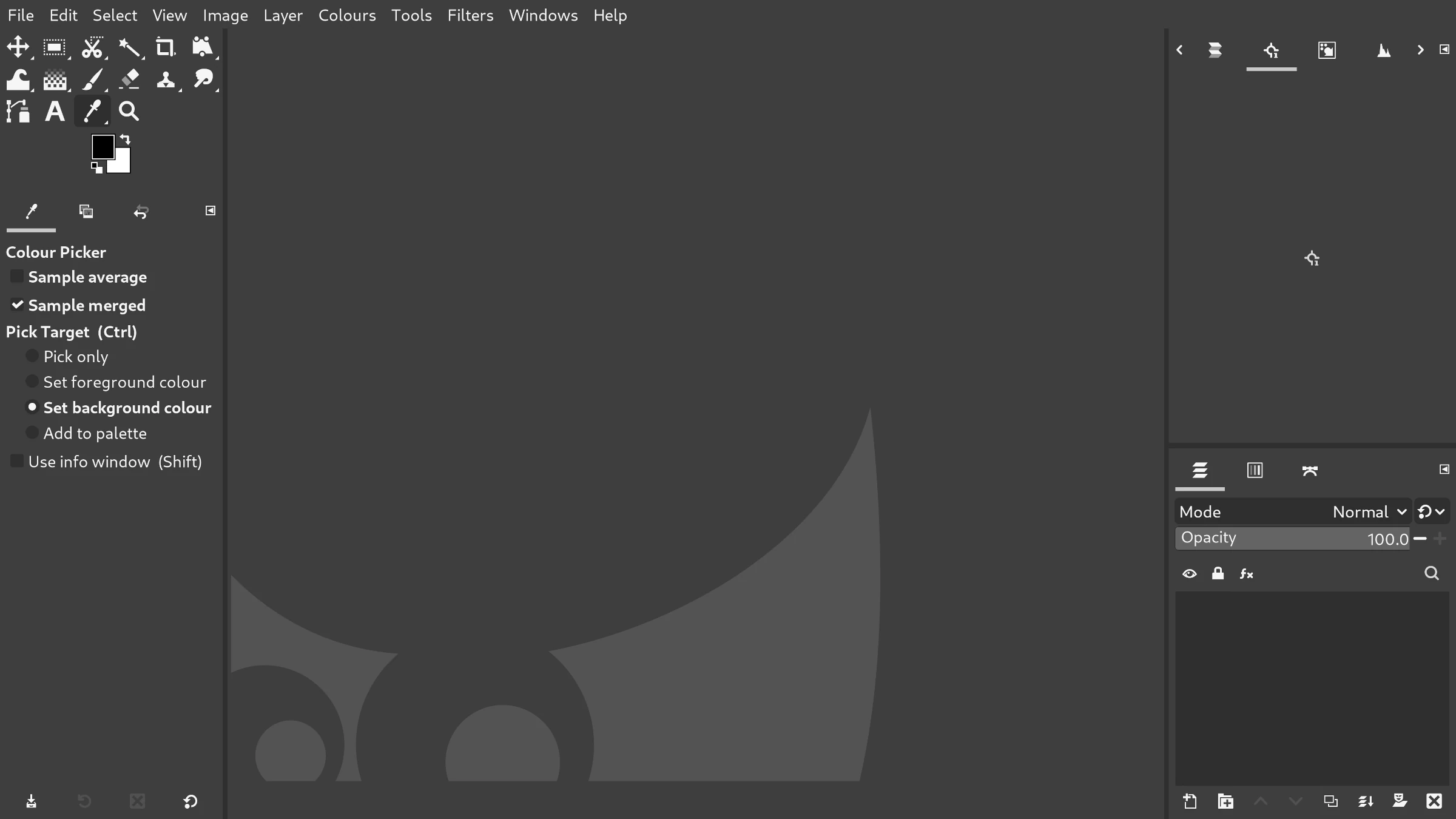Activate the Text tool
The image size is (1456, 819).
54,111
